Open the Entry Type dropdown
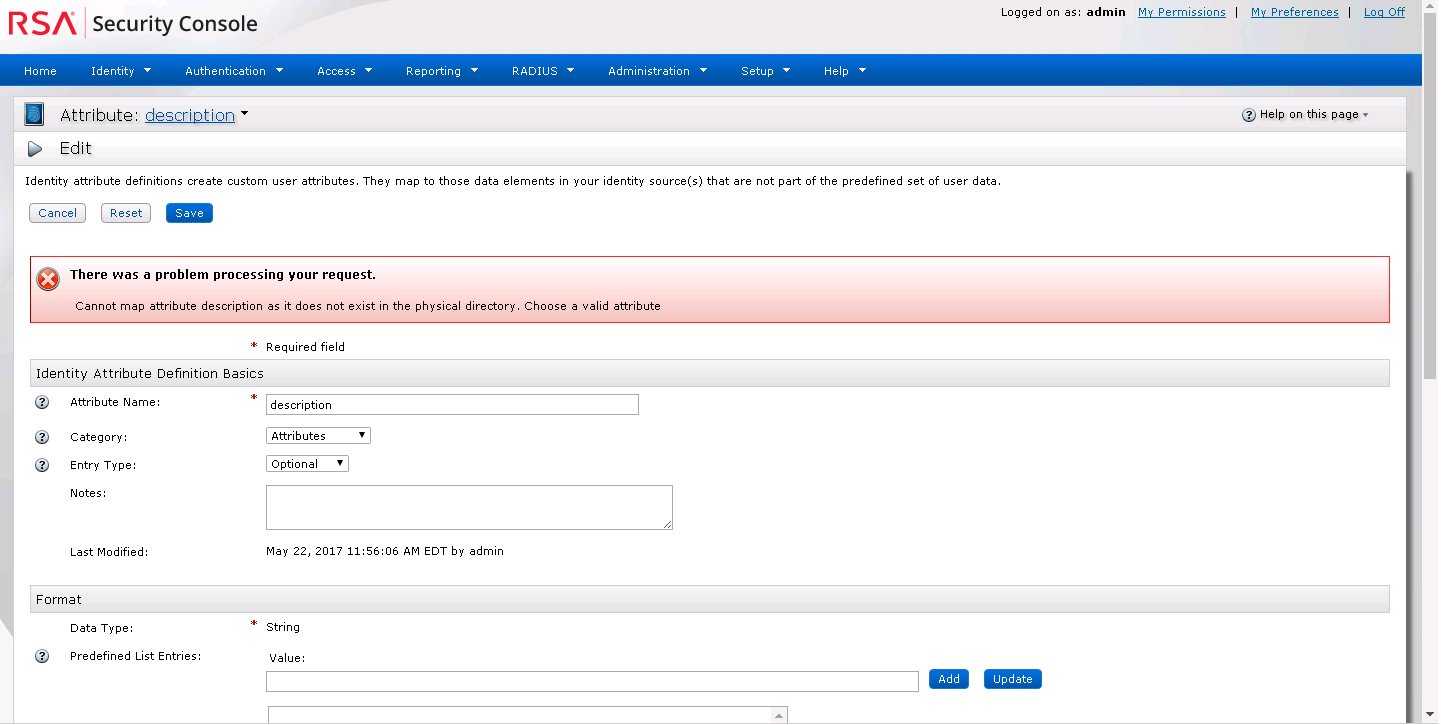Viewport: 1441px width, 725px height. [x=307, y=464]
